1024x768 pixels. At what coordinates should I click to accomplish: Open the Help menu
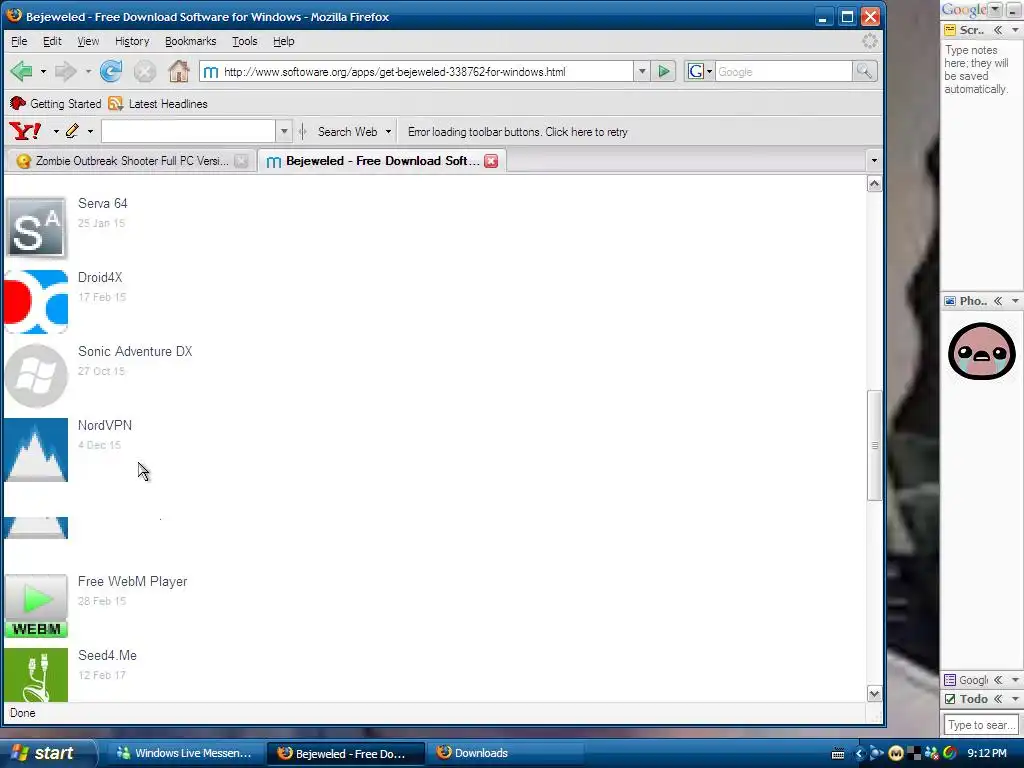tap(283, 41)
